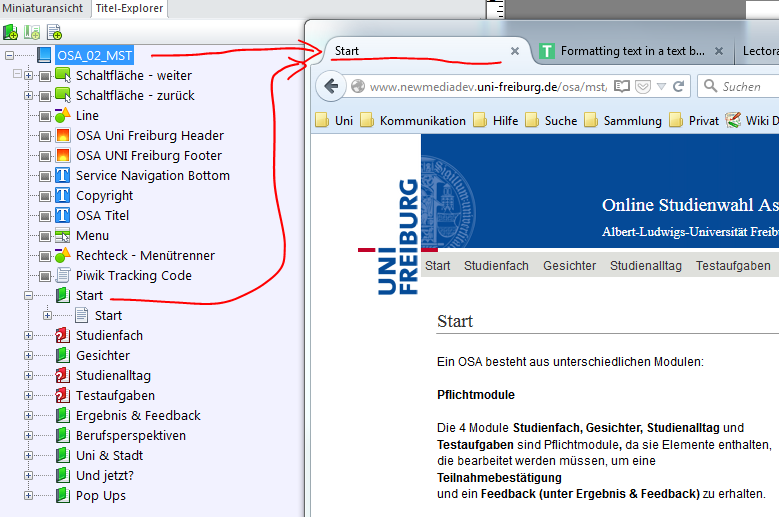Click the OSA Uni Freiburg Header image icon
The height and width of the screenshot is (517, 779).
(x=63, y=135)
